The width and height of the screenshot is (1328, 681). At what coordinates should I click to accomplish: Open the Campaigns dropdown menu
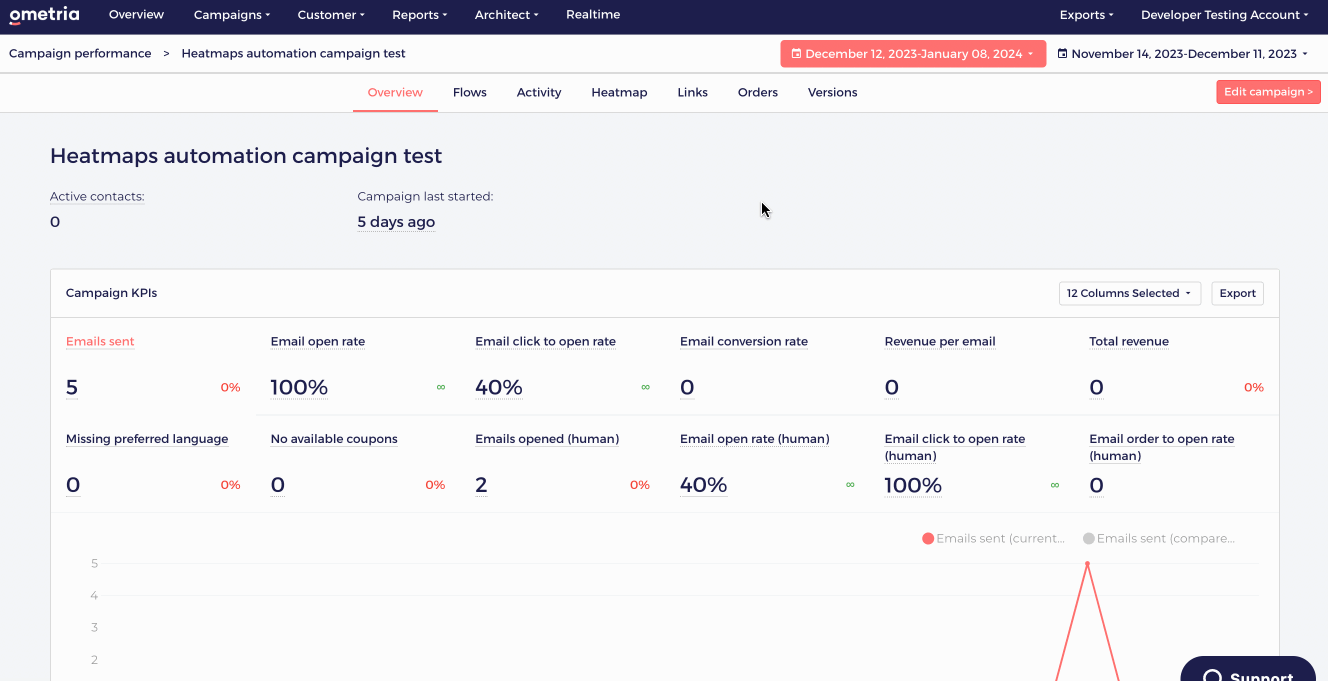pos(231,15)
